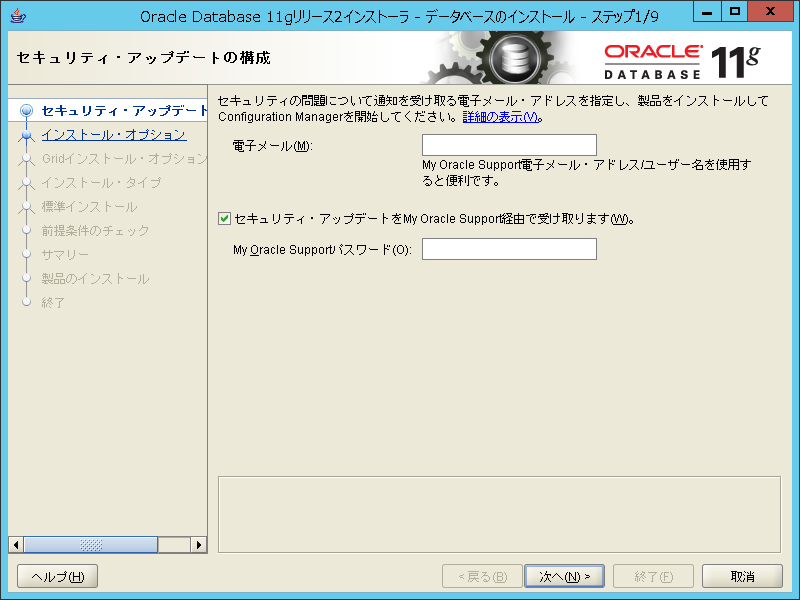Click the 次へ(N) > button
The width and height of the screenshot is (800, 600).
(564, 577)
